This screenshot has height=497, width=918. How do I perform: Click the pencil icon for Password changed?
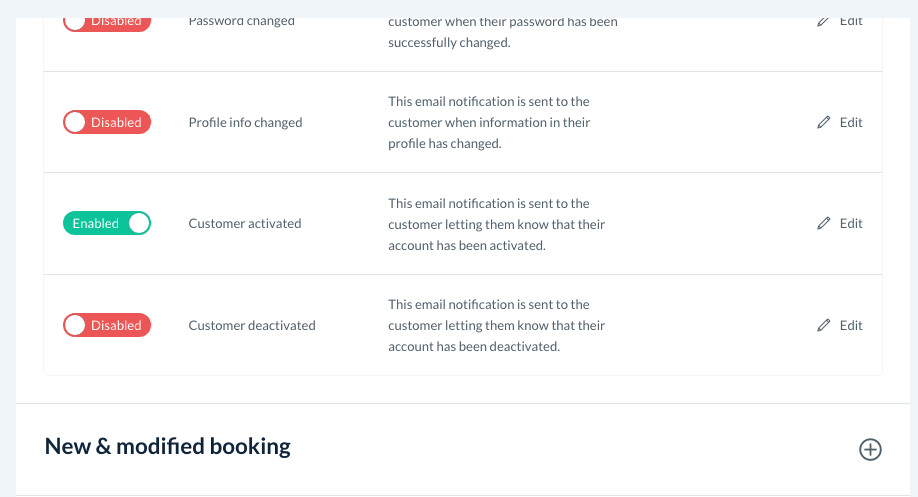(824, 21)
